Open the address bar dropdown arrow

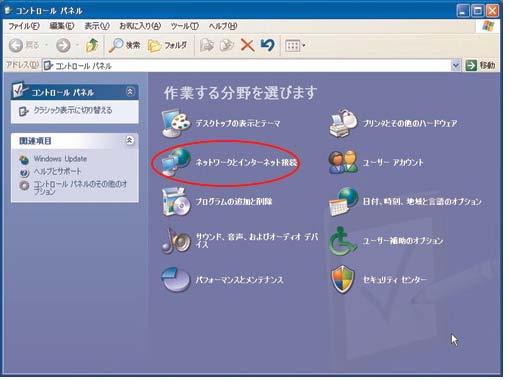point(456,65)
